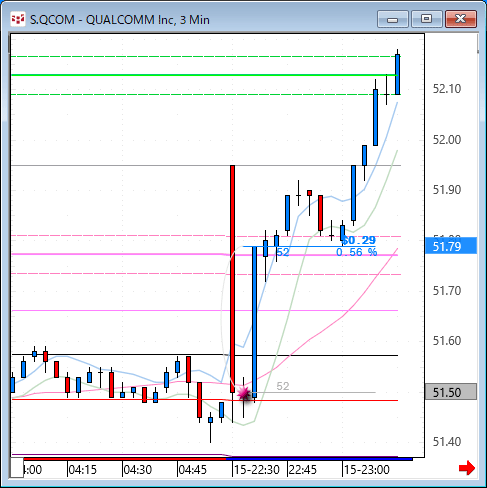
Task: Click the gray 51.50 price label
Action: pos(451,392)
